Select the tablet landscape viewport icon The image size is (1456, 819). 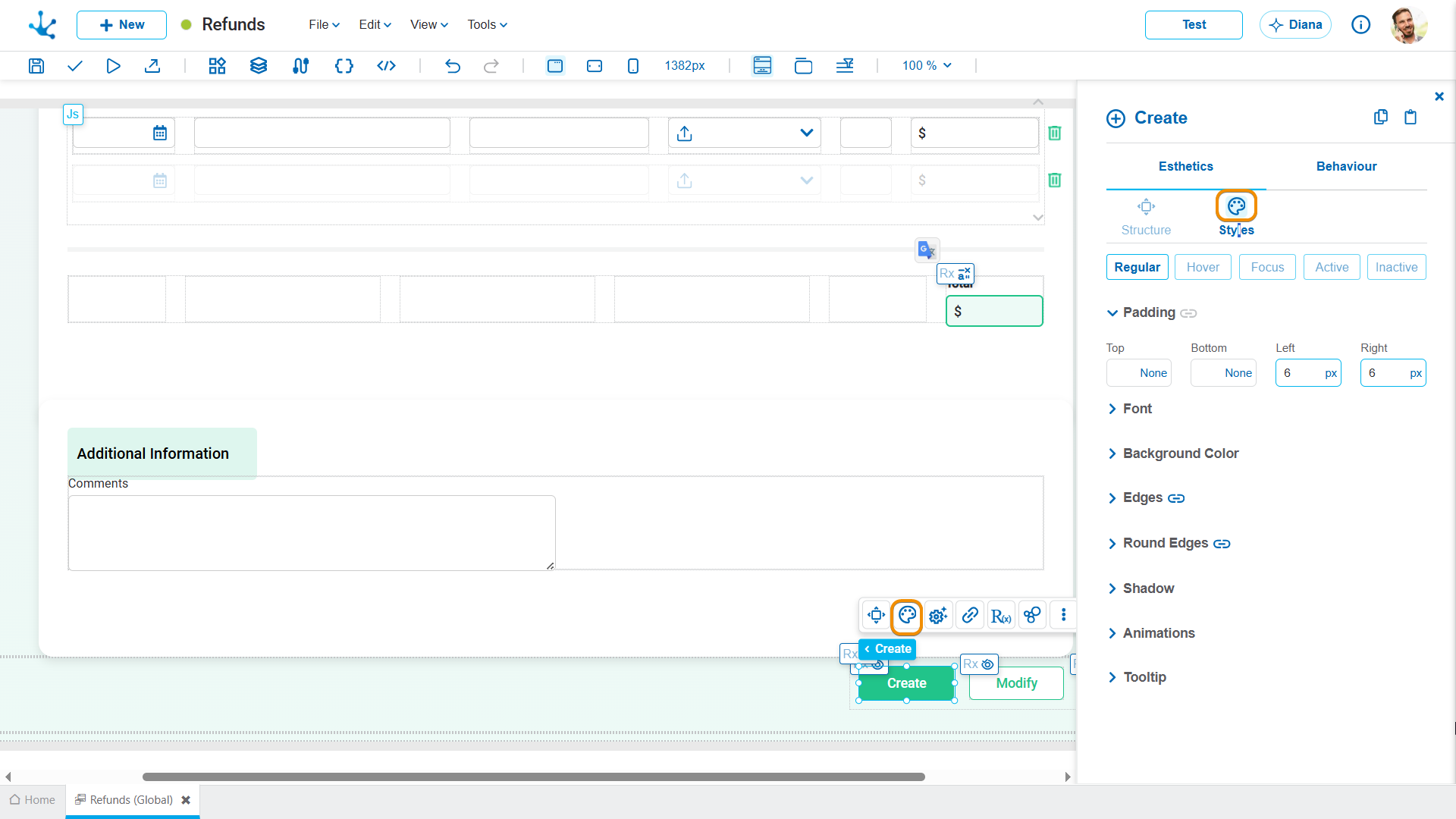595,66
